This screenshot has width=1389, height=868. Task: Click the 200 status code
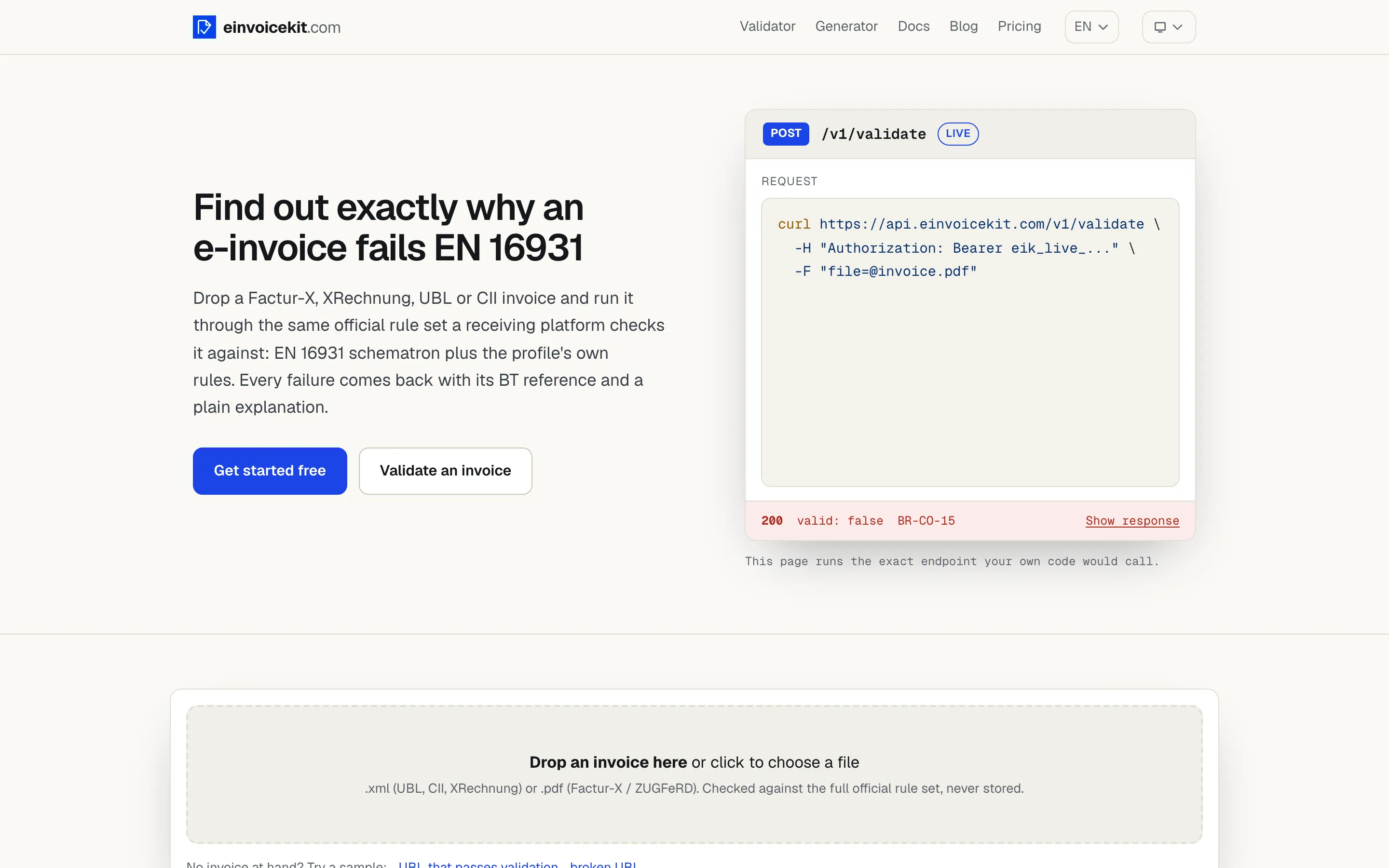(x=772, y=521)
